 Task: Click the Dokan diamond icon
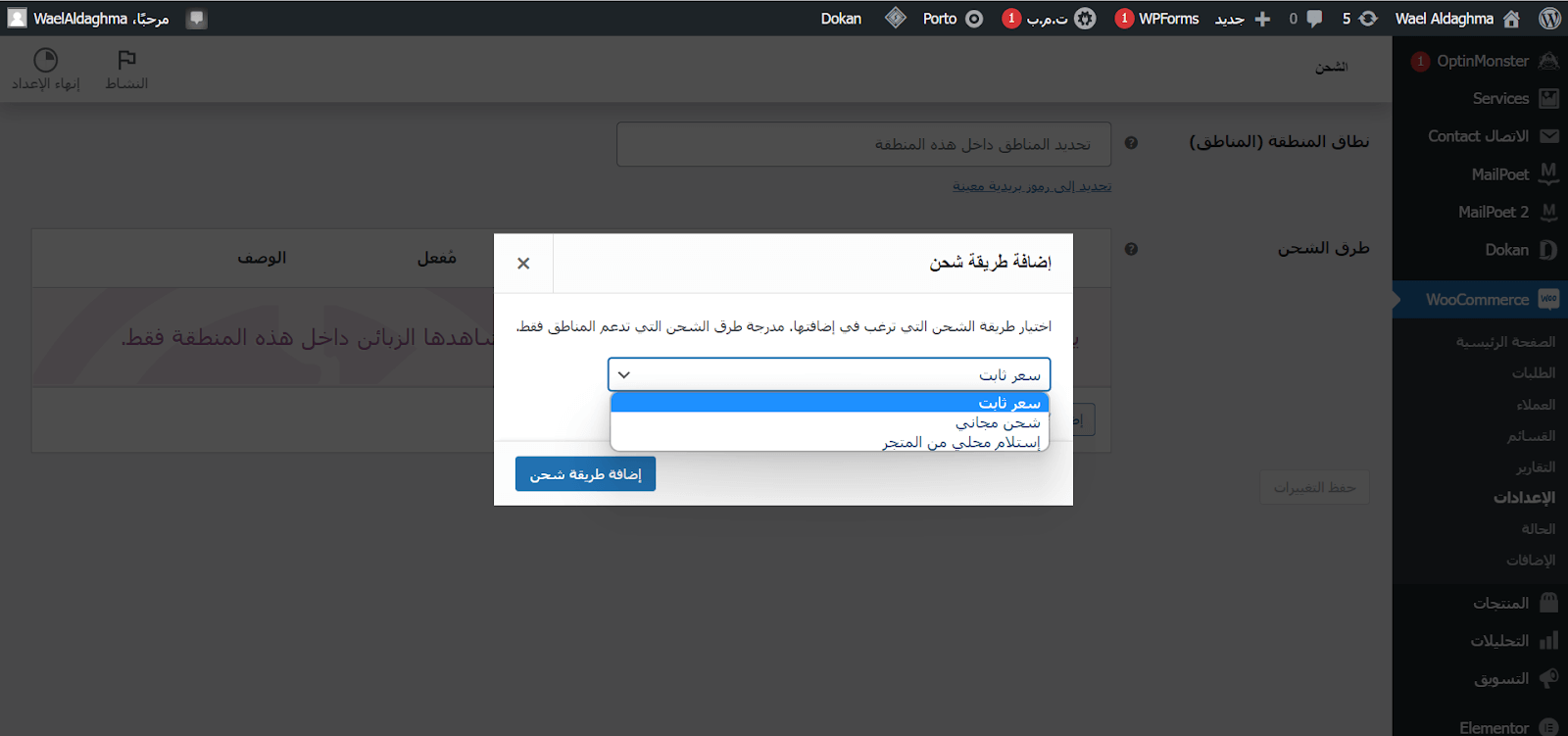(896, 18)
